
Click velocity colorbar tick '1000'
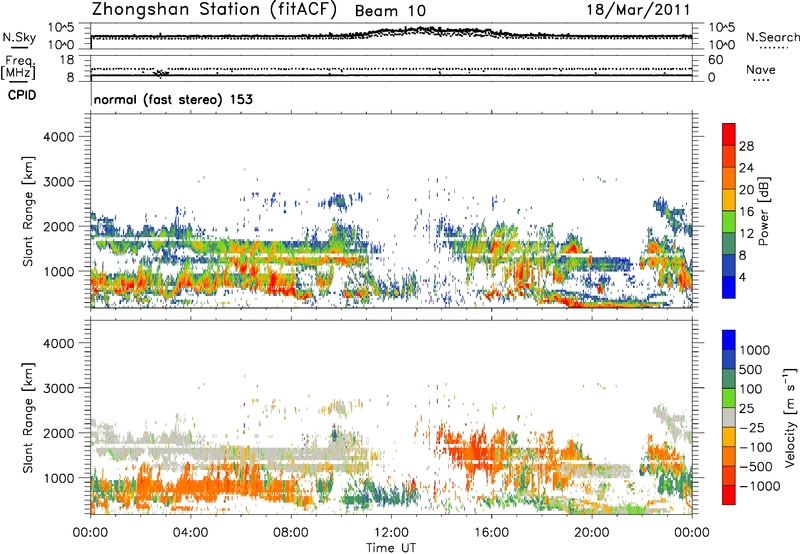pyautogui.click(x=754, y=350)
